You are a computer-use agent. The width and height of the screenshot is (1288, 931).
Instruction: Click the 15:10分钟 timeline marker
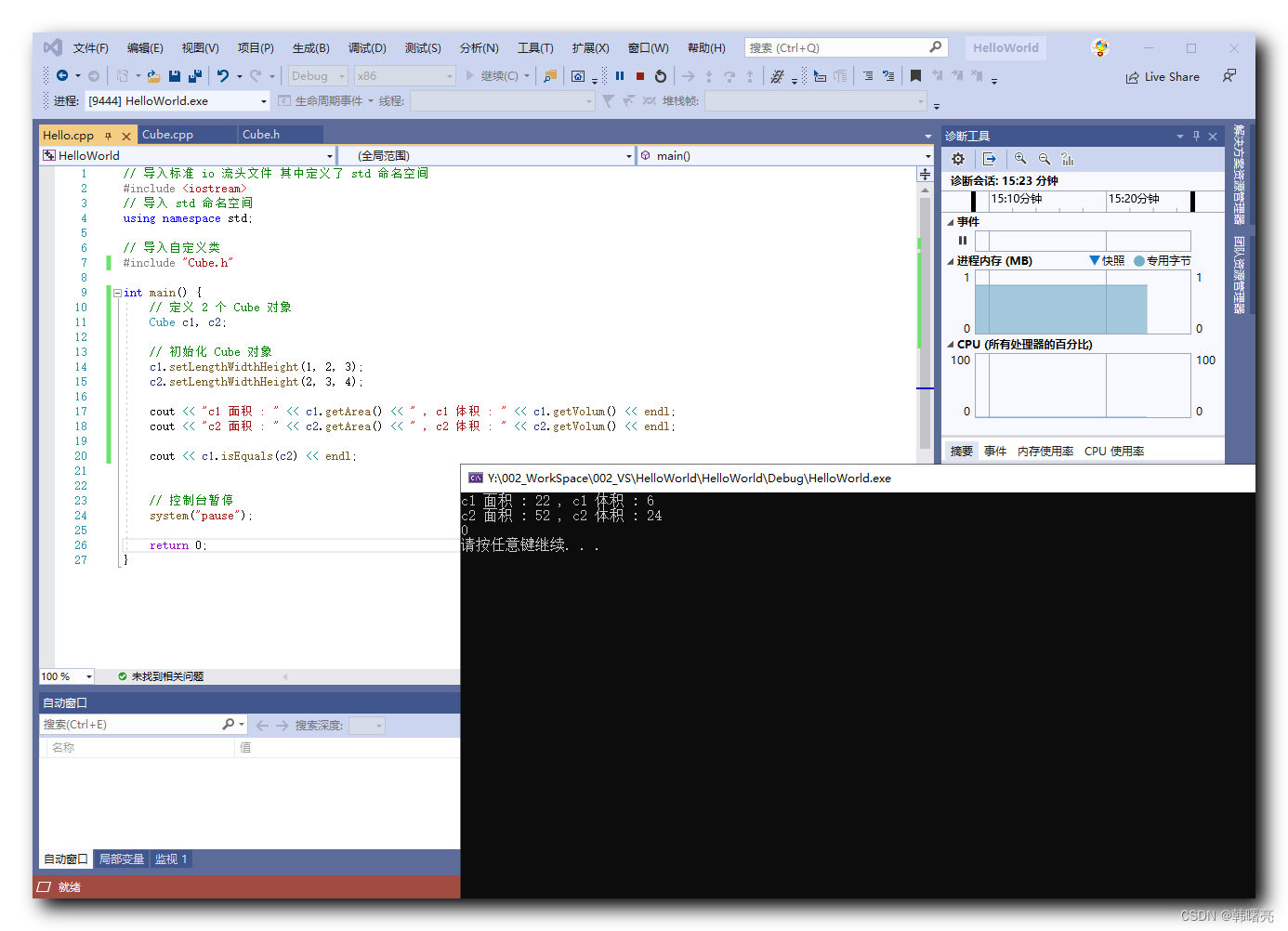click(1016, 199)
